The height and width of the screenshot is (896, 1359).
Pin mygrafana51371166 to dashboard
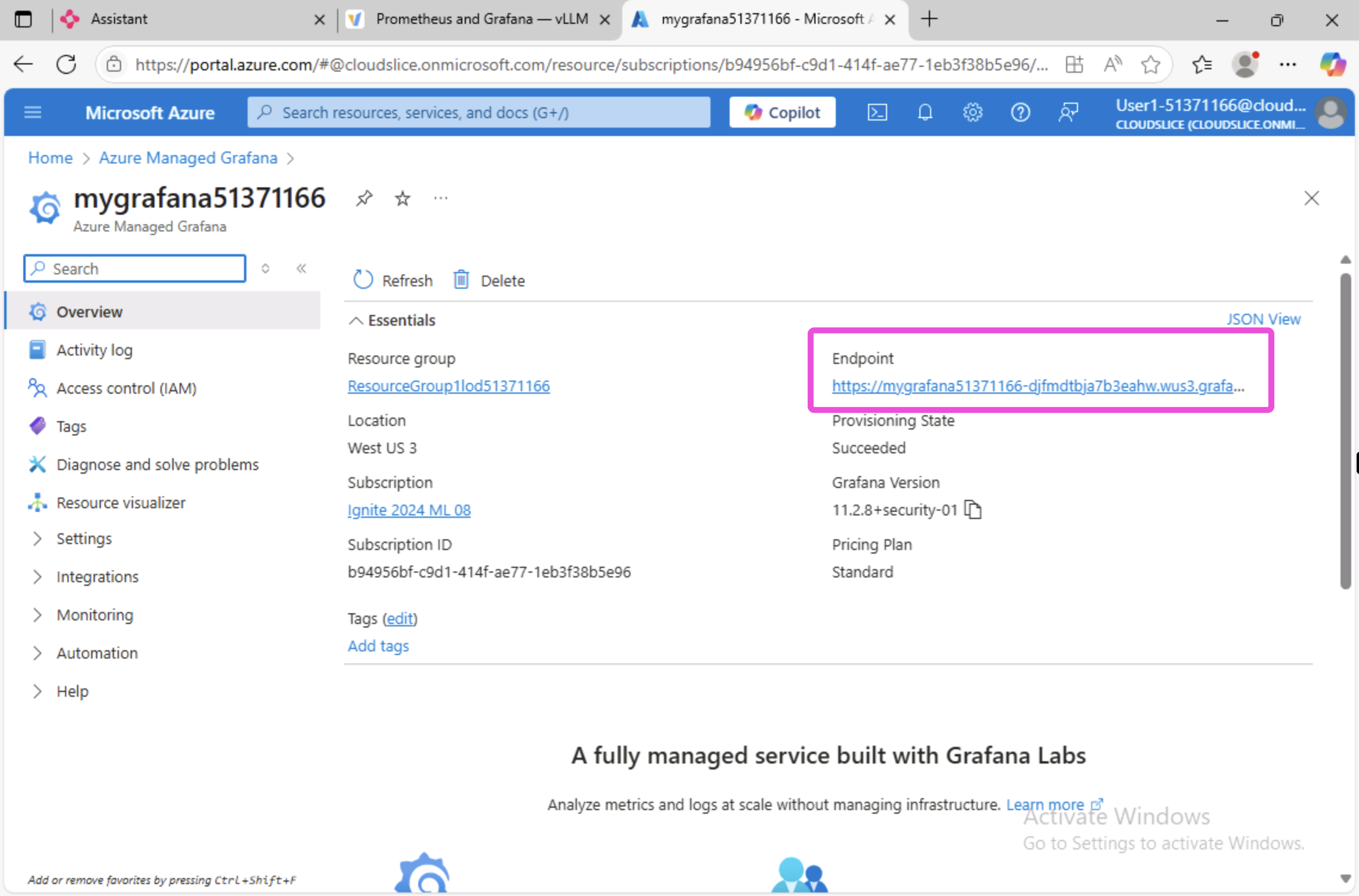click(x=364, y=198)
